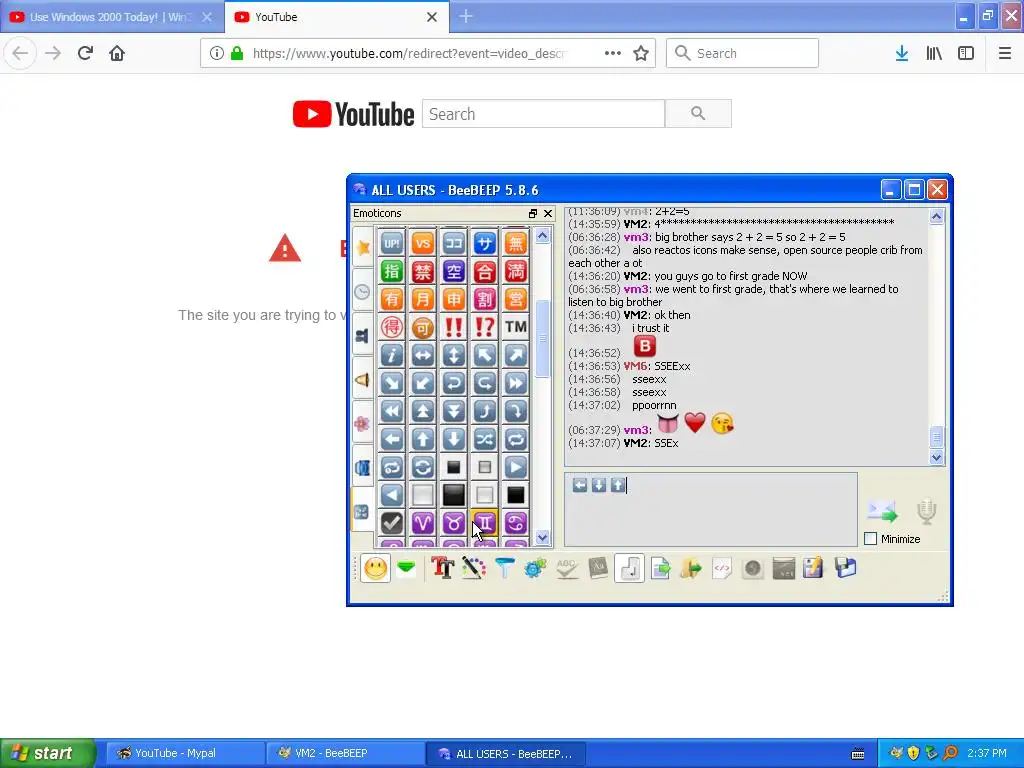Insert the orange VS emoticon
The image size is (1024, 768).
pos(423,244)
